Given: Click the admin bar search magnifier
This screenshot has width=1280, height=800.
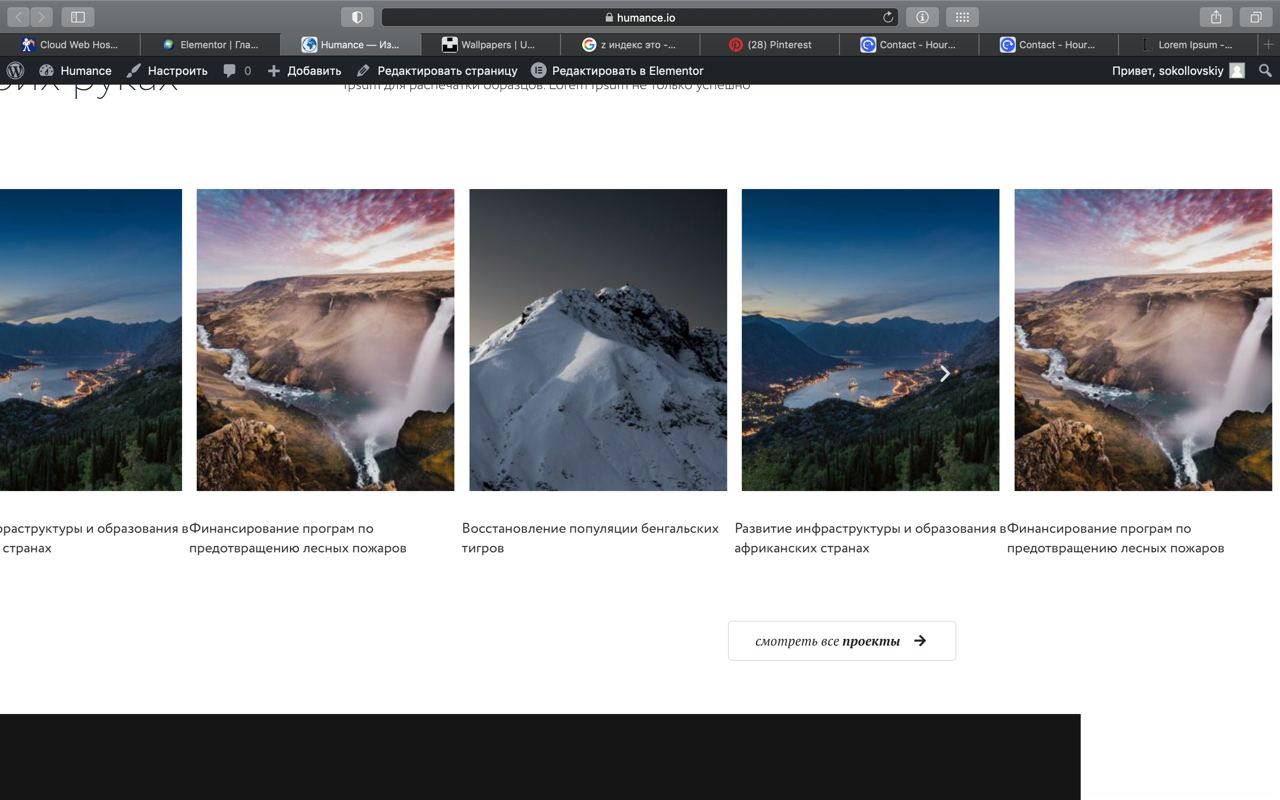Looking at the screenshot, I should (1265, 70).
